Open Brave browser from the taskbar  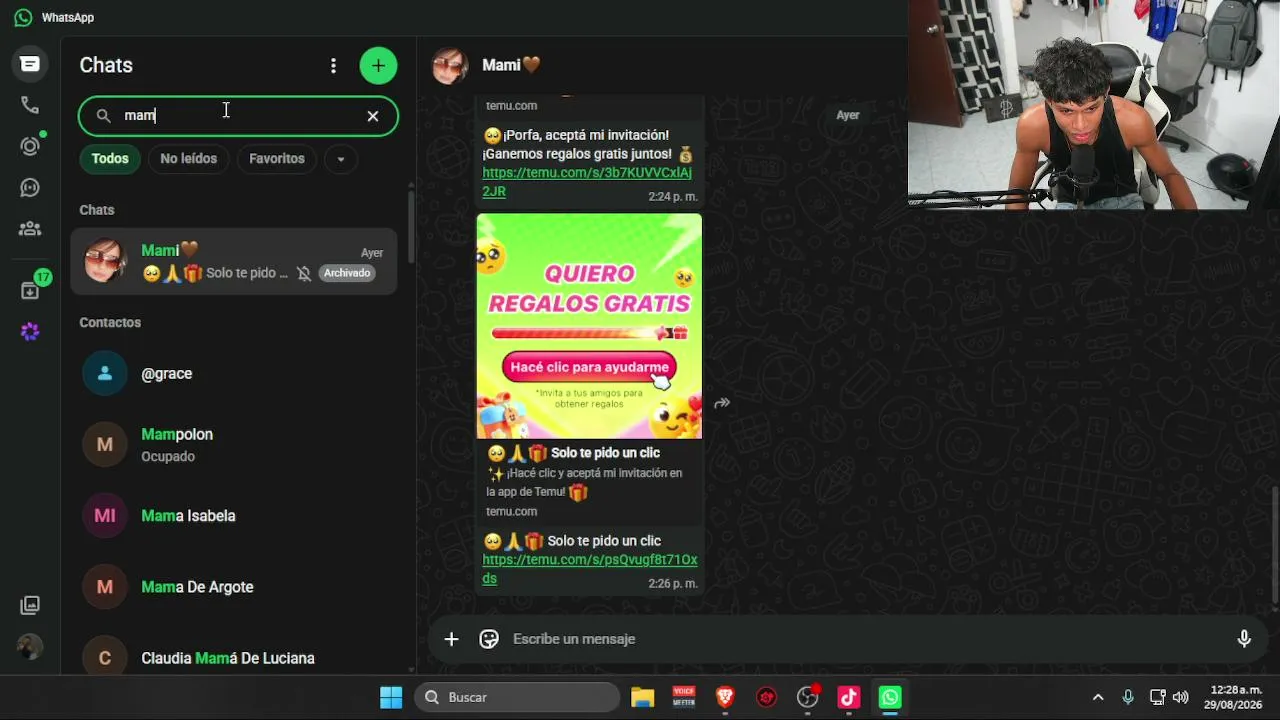tap(725, 697)
